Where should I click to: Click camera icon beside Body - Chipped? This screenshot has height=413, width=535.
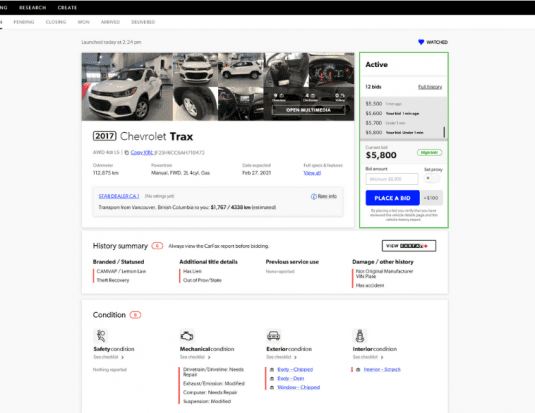pos(272,370)
